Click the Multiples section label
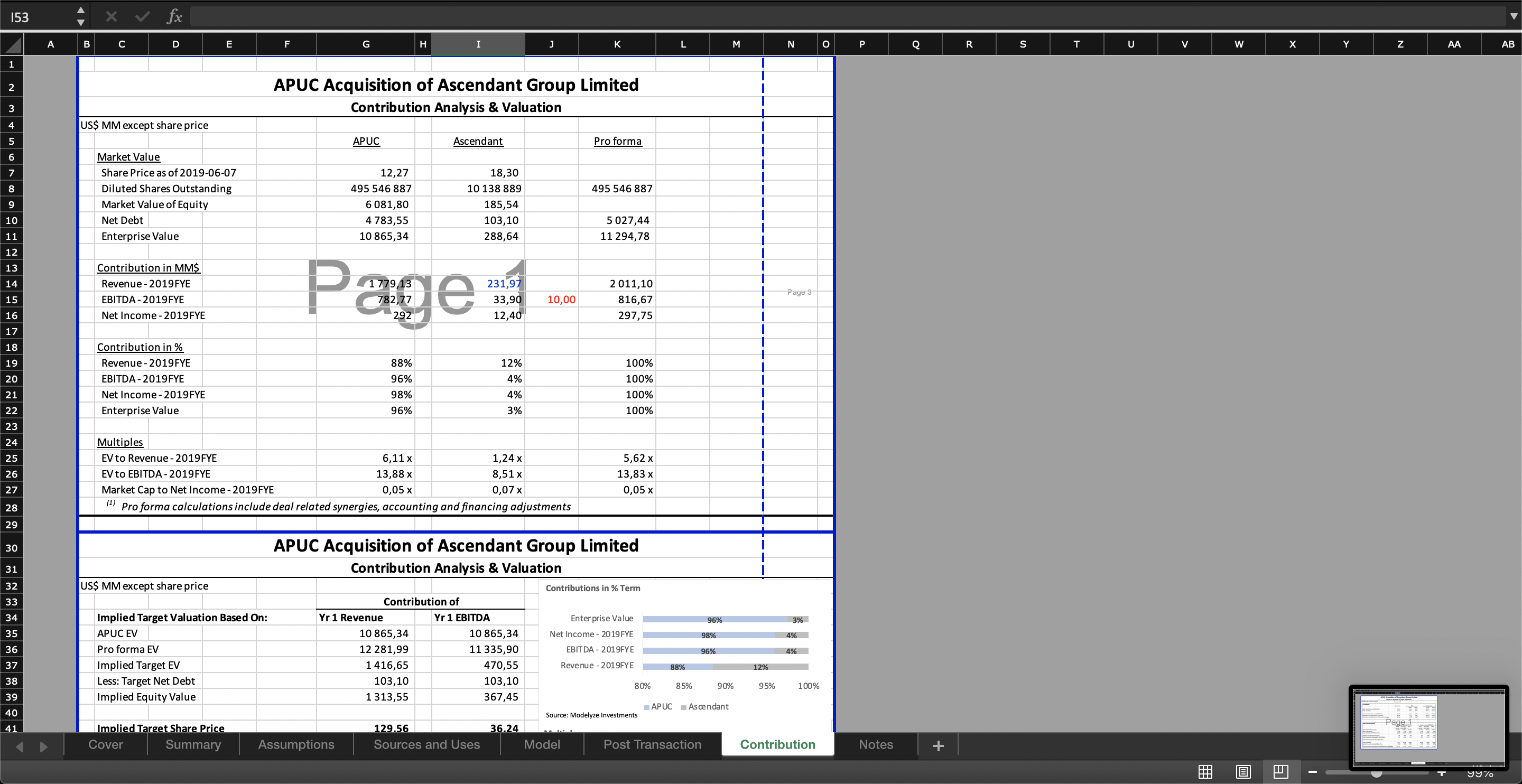The height and width of the screenshot is (784, 1522). click(x=120, y=442)
